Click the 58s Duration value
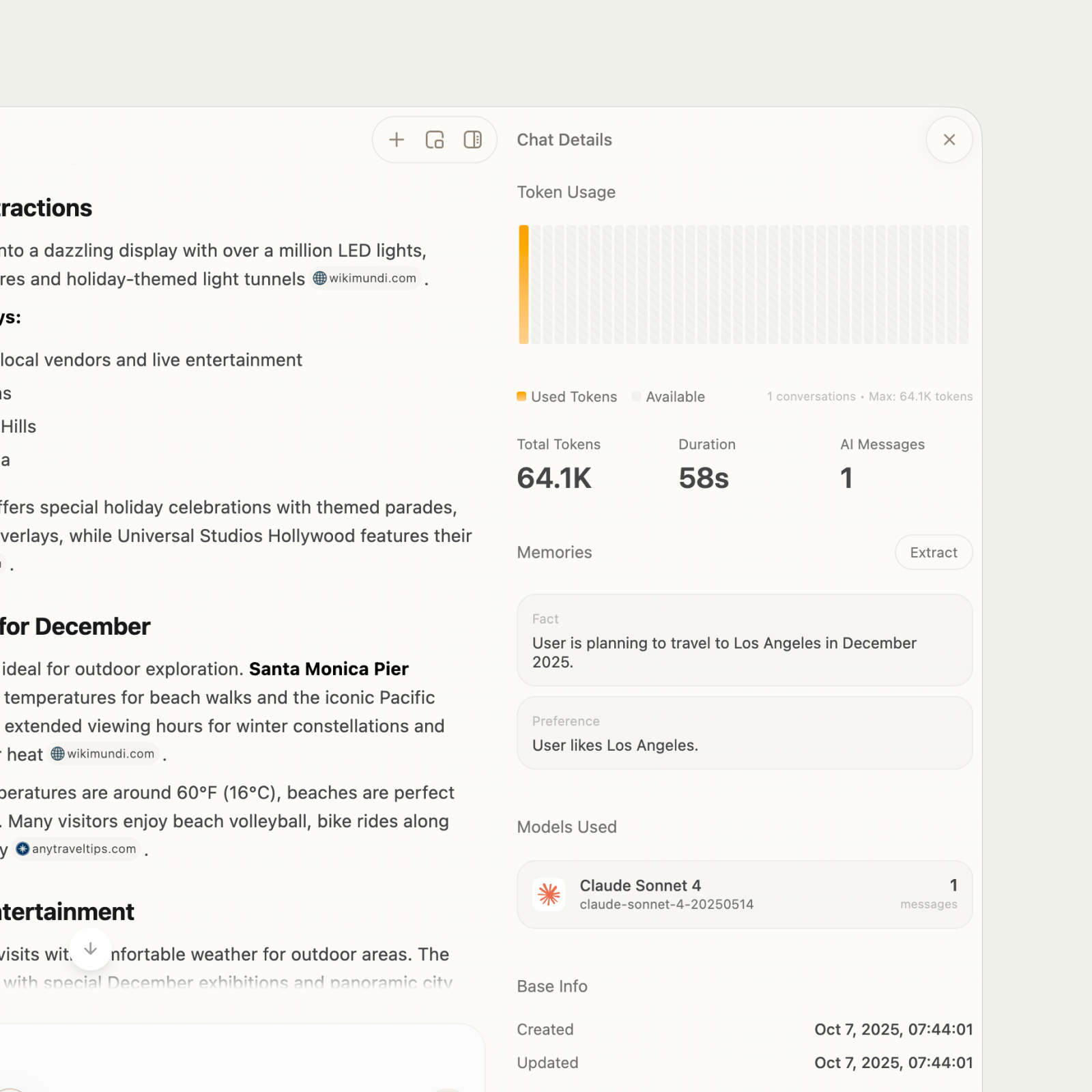 (x=704, y=478)
